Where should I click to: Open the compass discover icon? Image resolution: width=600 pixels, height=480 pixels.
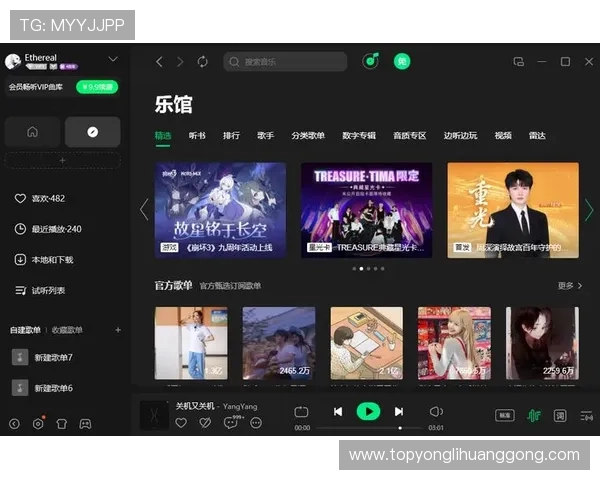pyautogui.click(x=93, y=132)
